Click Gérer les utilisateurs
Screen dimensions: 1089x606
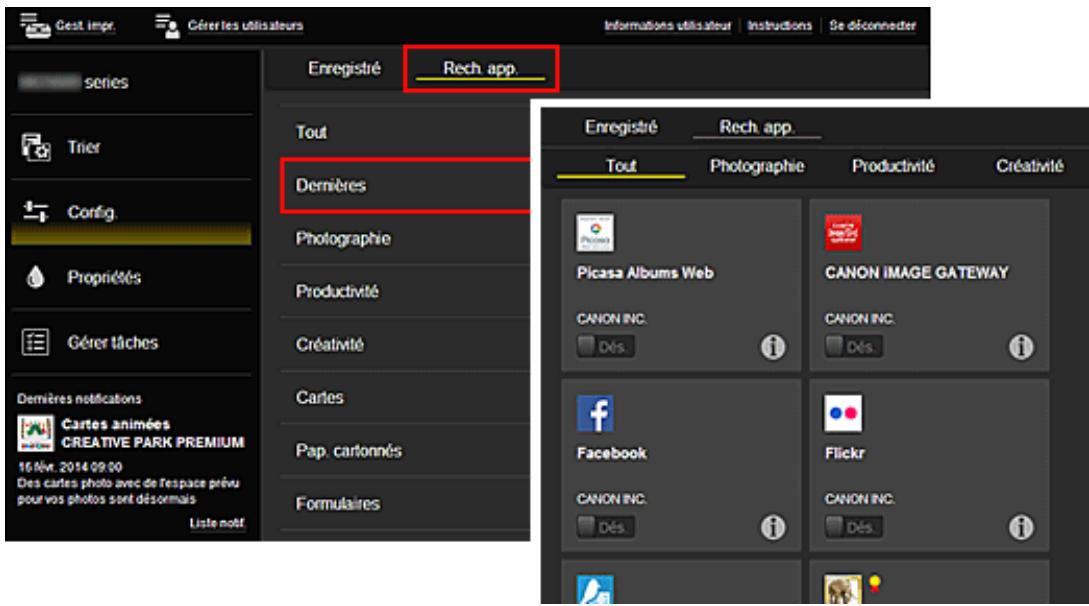pyautogui.click(x=230, y=24)
